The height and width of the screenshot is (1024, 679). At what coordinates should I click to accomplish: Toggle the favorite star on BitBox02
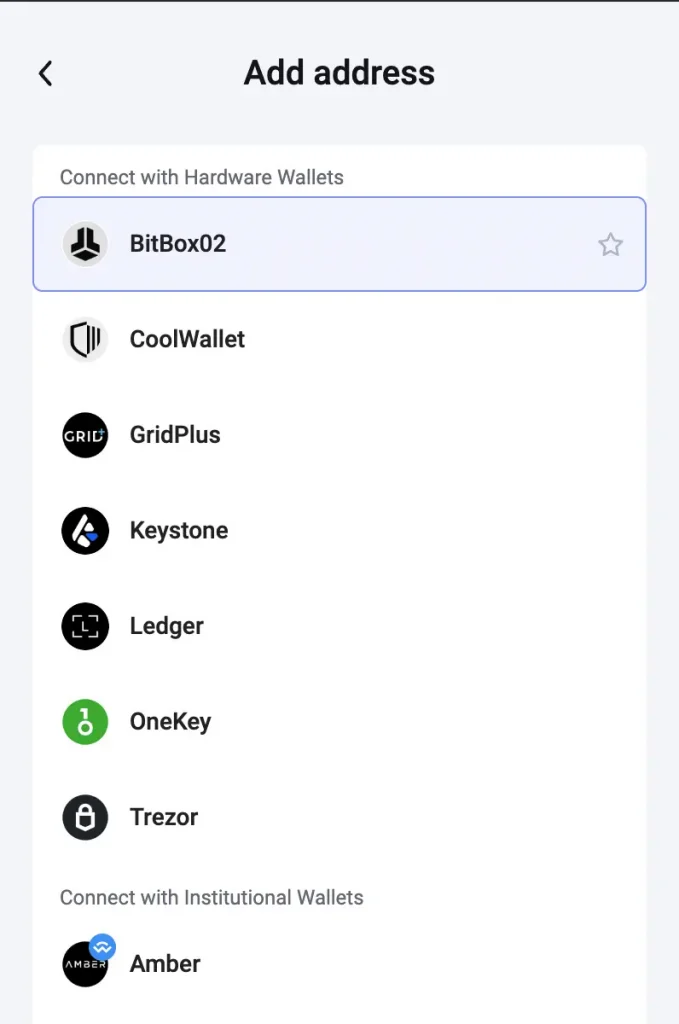[610, 244]
